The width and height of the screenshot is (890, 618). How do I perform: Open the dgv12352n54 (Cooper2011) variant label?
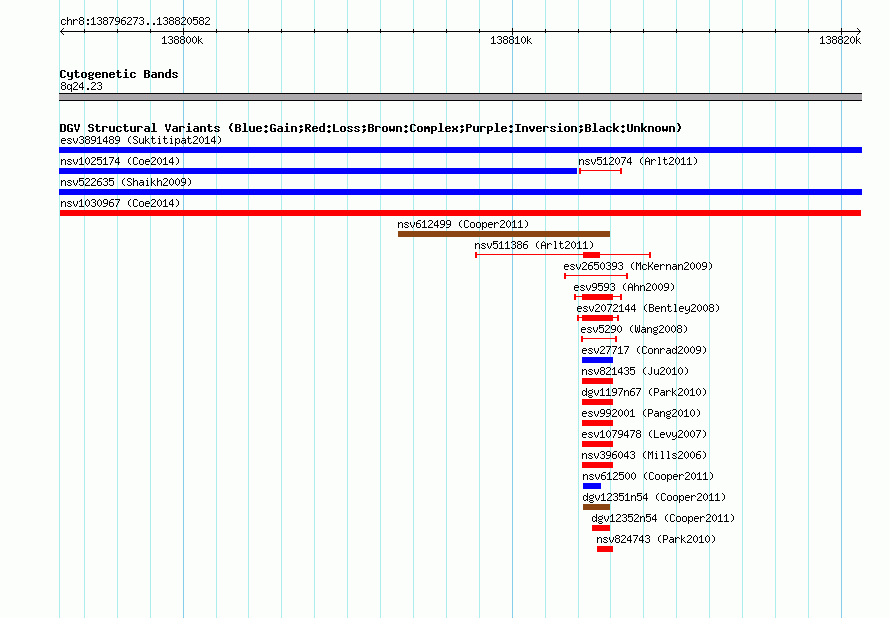pos(663,518)
